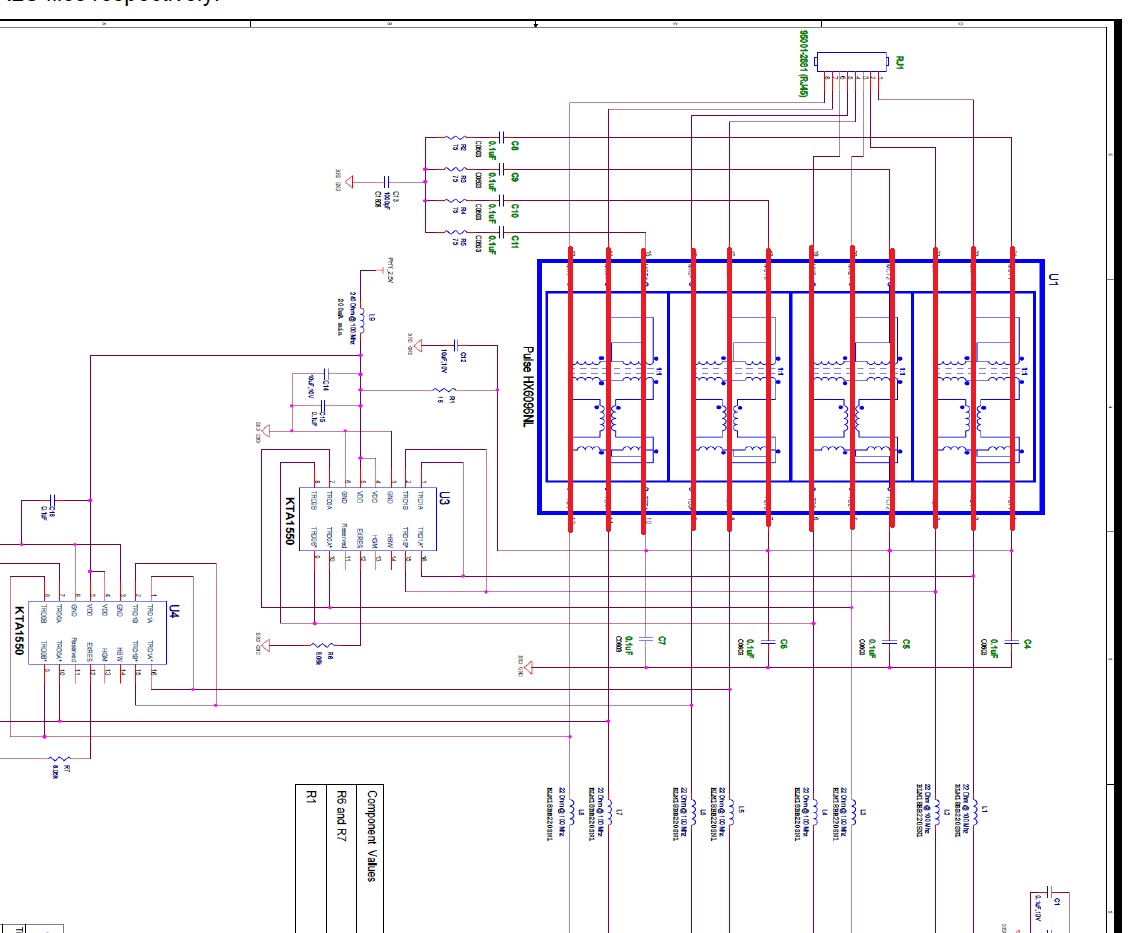
Task: Select the KTA1550 name of chip U3
Action: pyautogui.click(x=289, y=521)
